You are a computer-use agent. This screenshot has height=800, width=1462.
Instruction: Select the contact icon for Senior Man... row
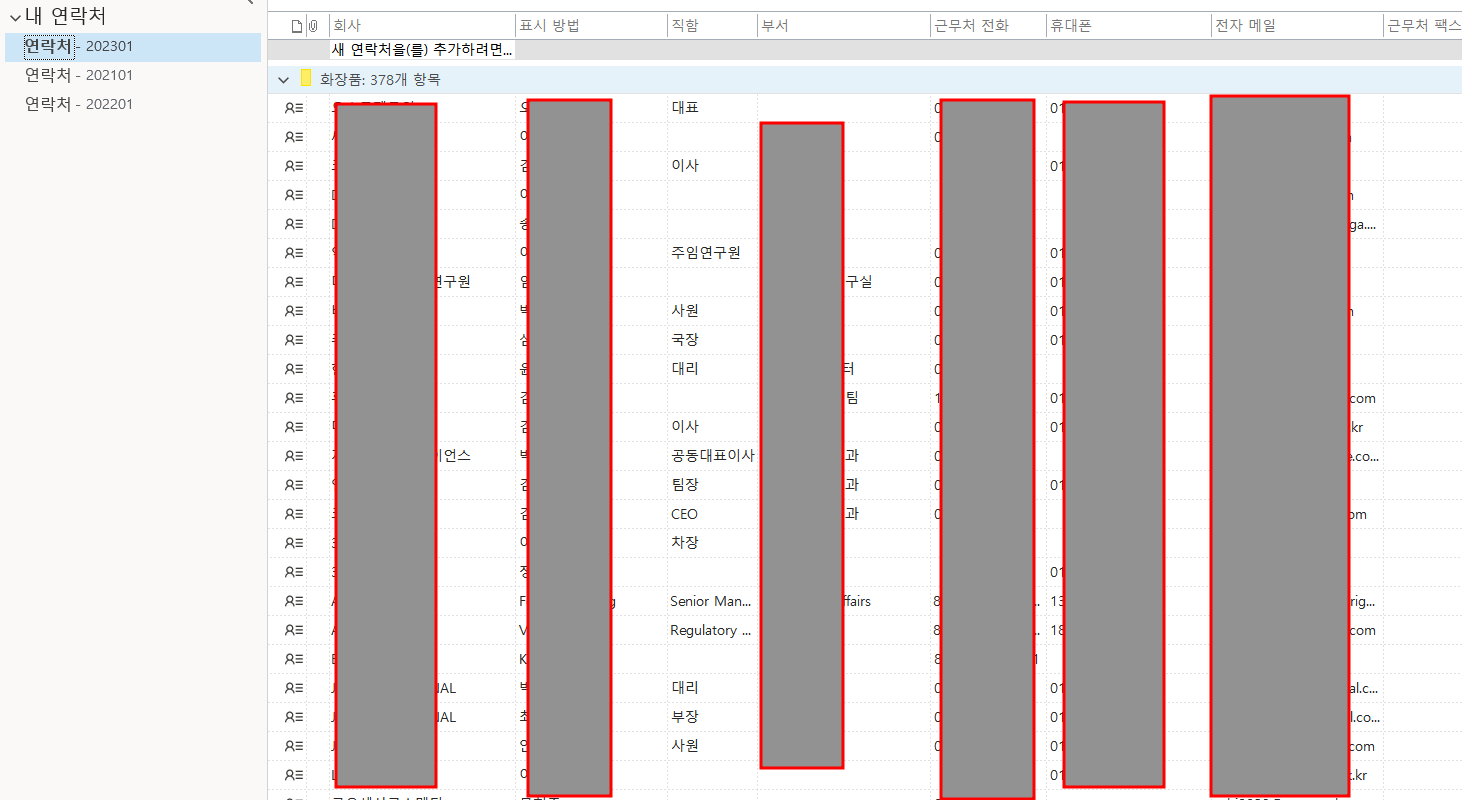point(294,601)
